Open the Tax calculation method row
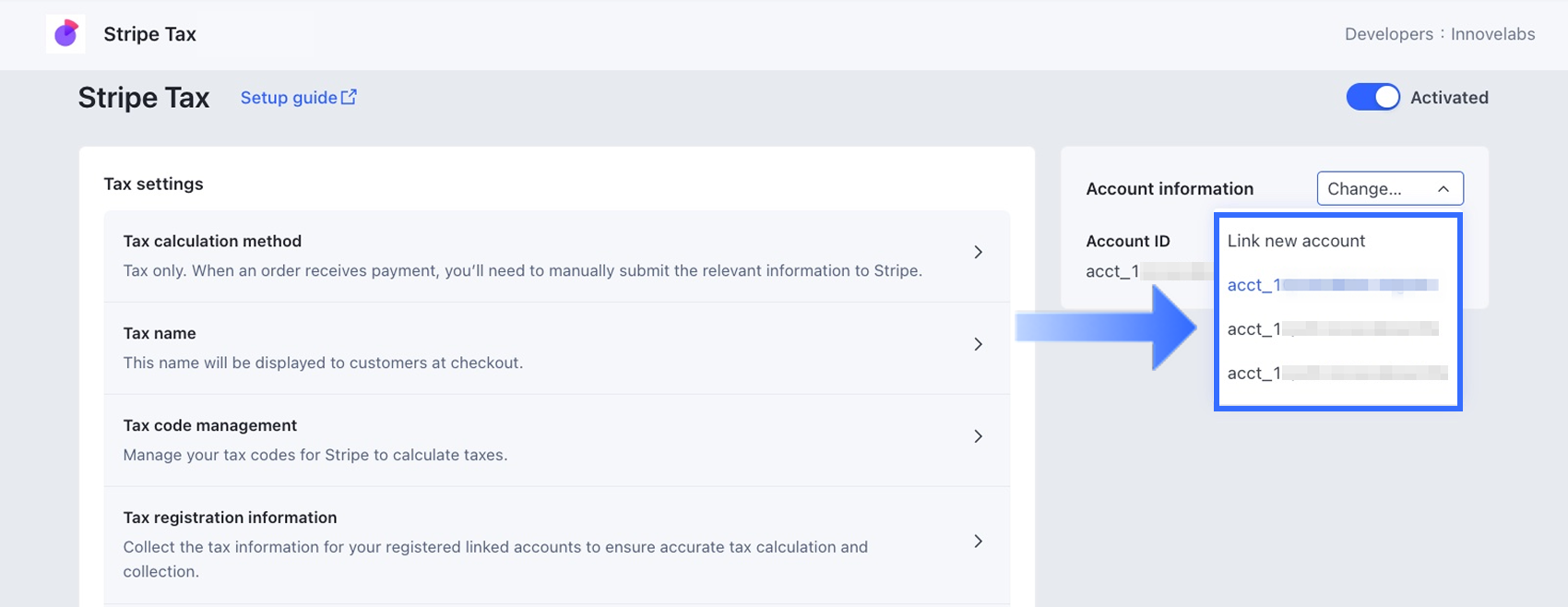 (x=522, y=256)
